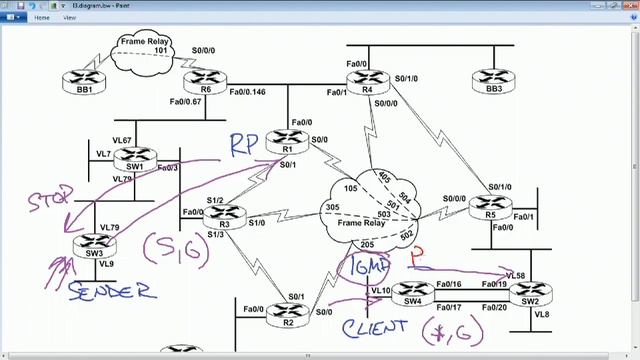
Task: Click the SW1 switch icon in the diagram
Action: point(135,159)
